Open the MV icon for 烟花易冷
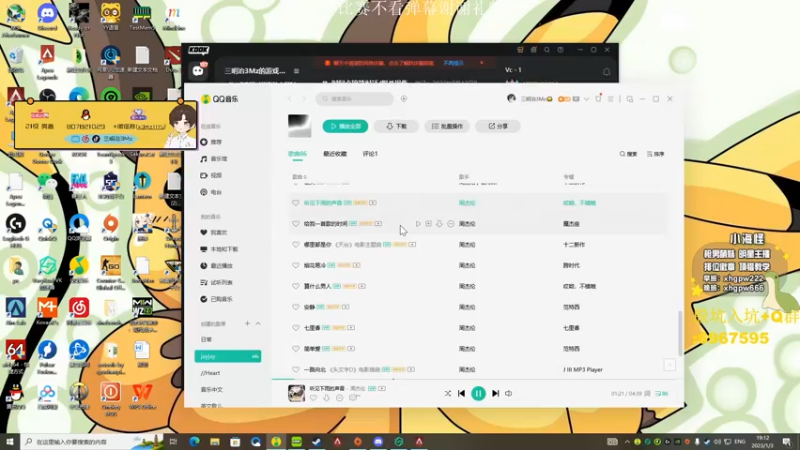 coord(356,265)
